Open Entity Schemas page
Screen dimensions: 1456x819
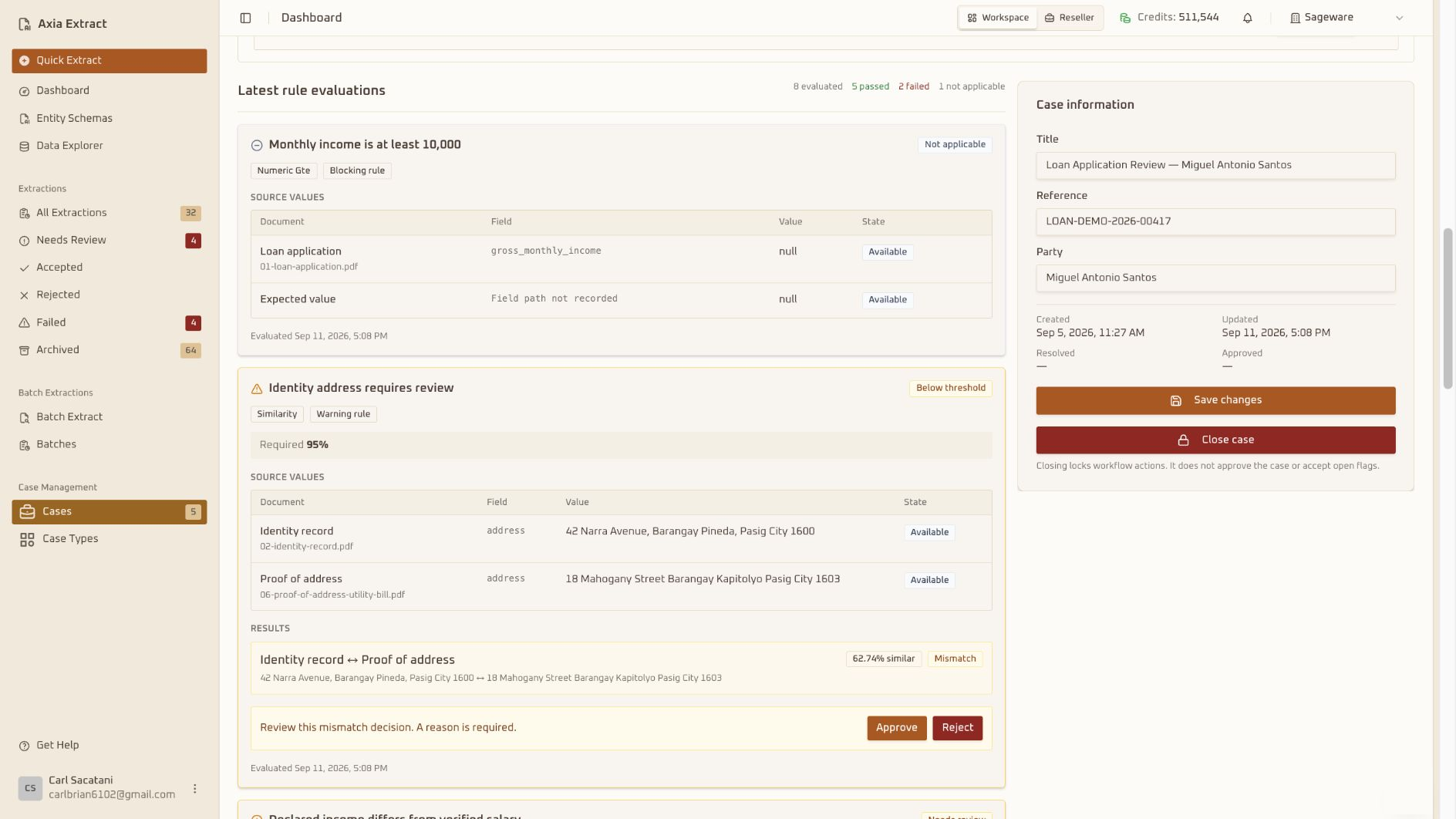pos(110,119)
